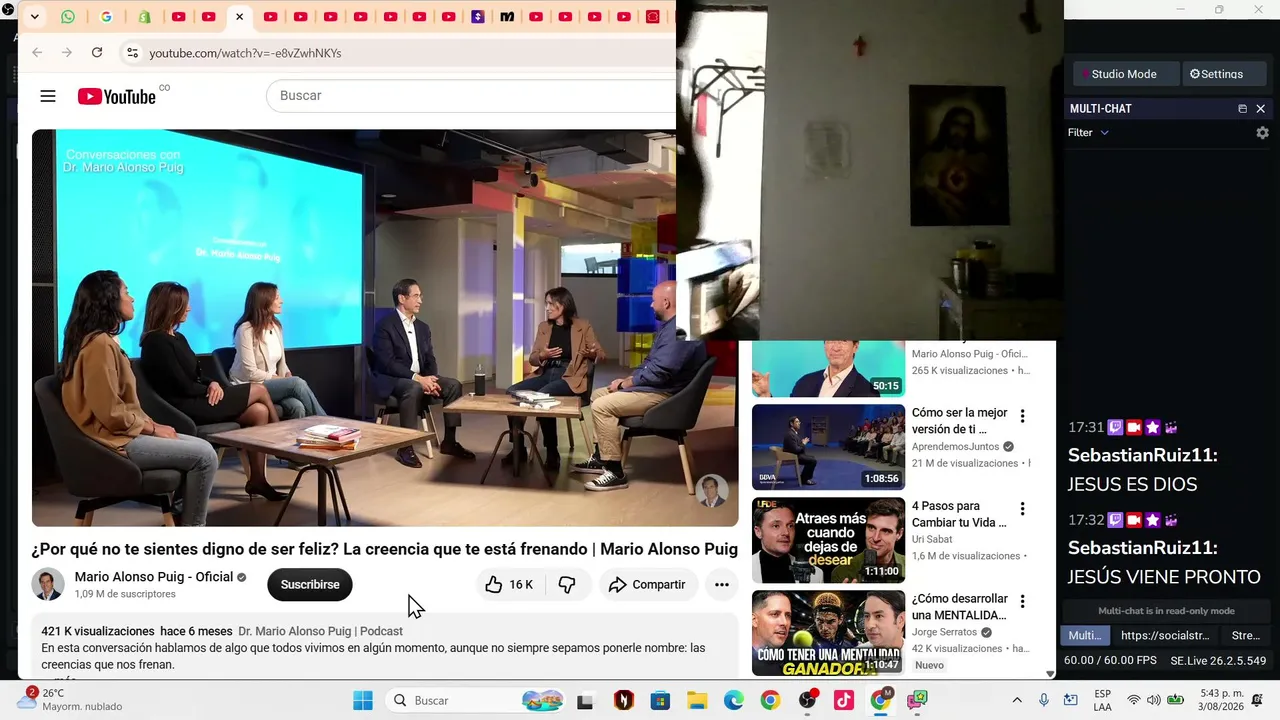This screenshot has height=720, width=1280.
Task: Select the Multi... dock tab
Action: coord(1085,635)
